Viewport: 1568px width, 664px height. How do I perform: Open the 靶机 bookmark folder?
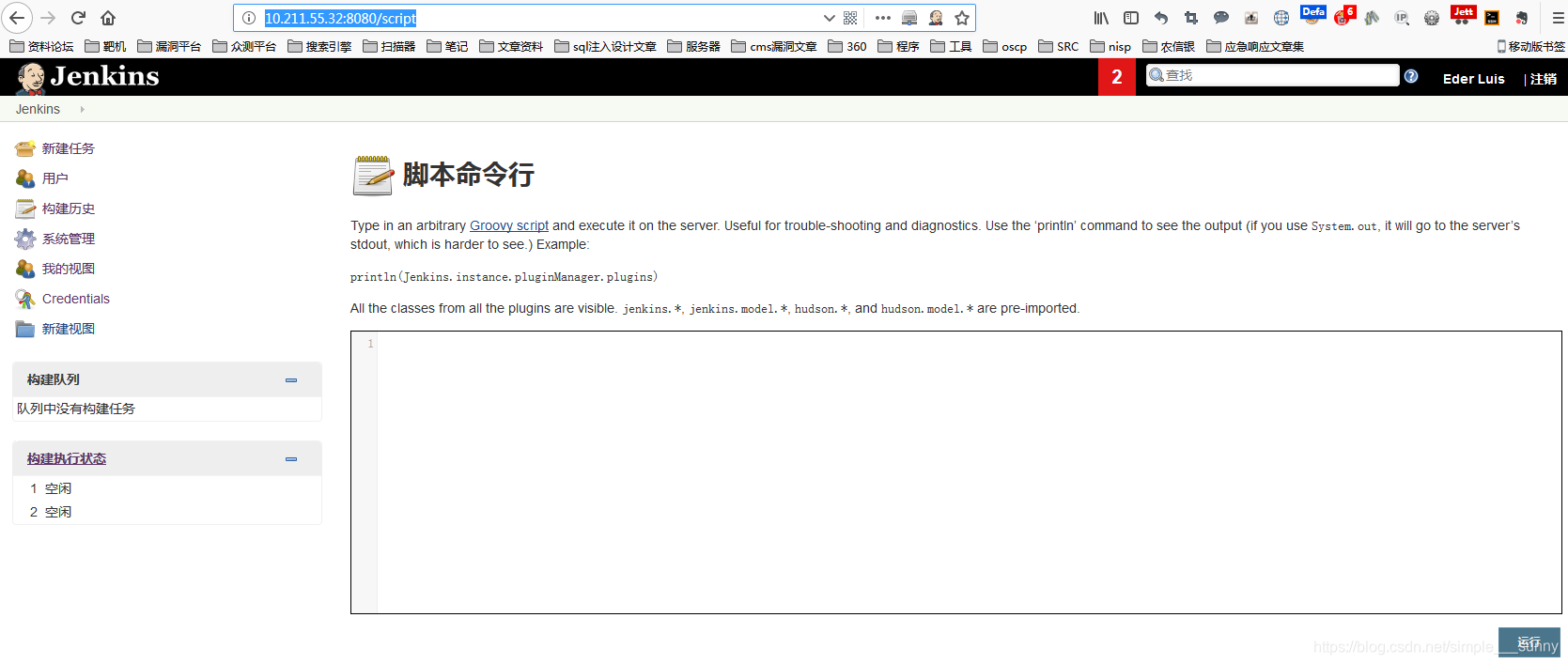[x=105, y=46]
